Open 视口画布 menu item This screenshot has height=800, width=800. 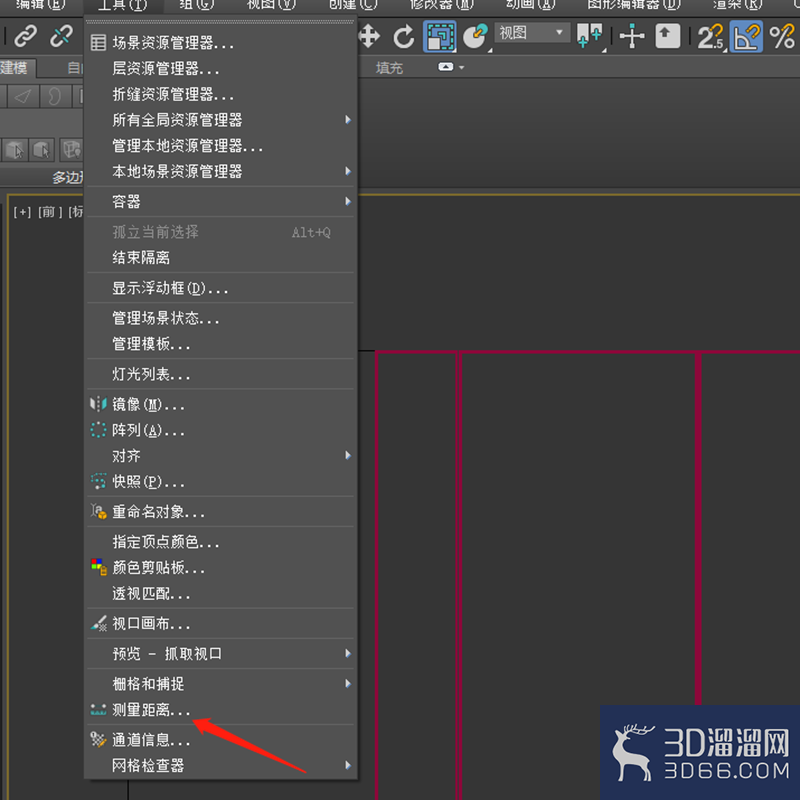(x=220, y=623)
